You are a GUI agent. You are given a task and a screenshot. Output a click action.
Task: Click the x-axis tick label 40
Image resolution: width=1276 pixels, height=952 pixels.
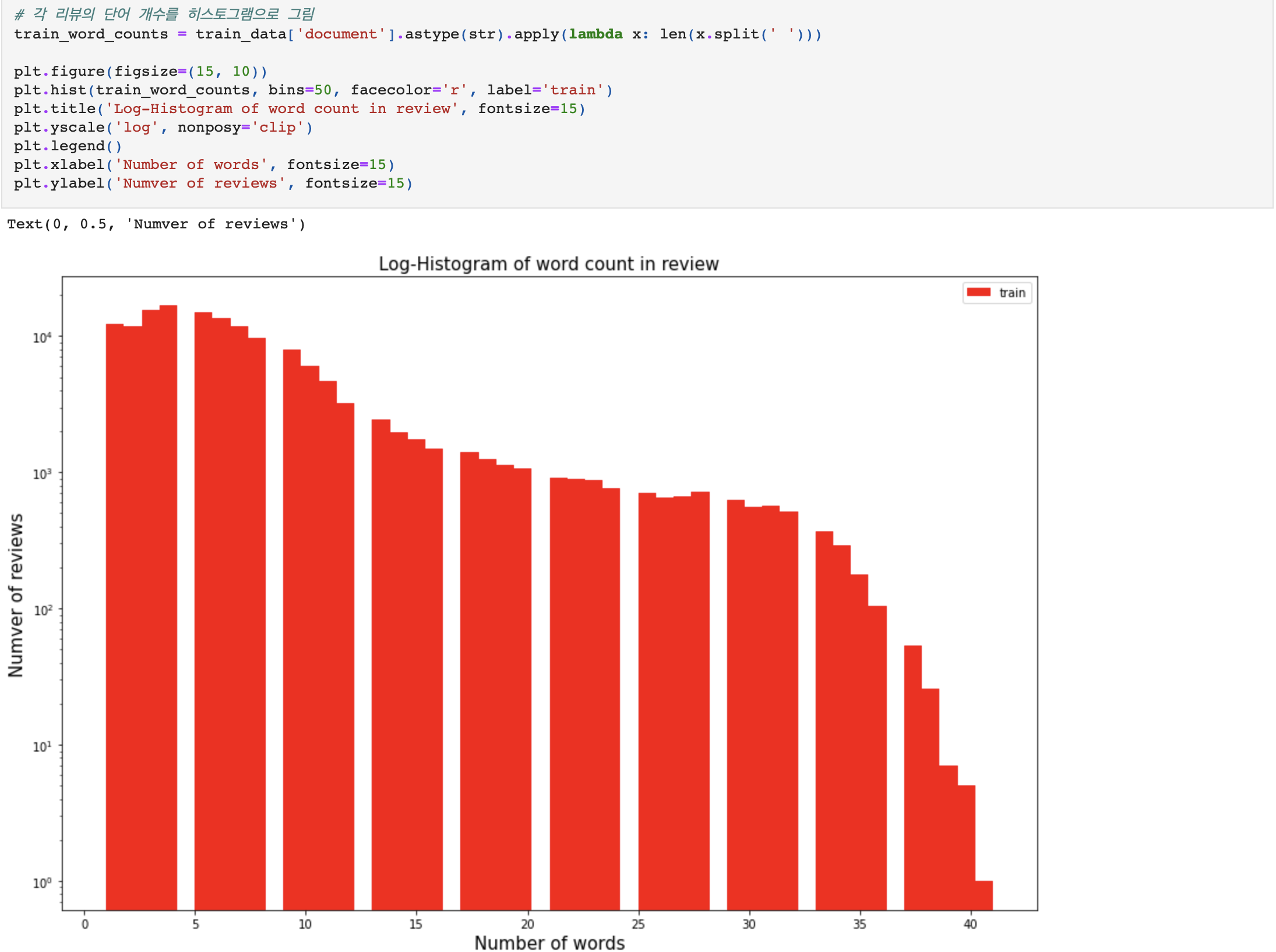pyautogui.click(x=970, y=924)
